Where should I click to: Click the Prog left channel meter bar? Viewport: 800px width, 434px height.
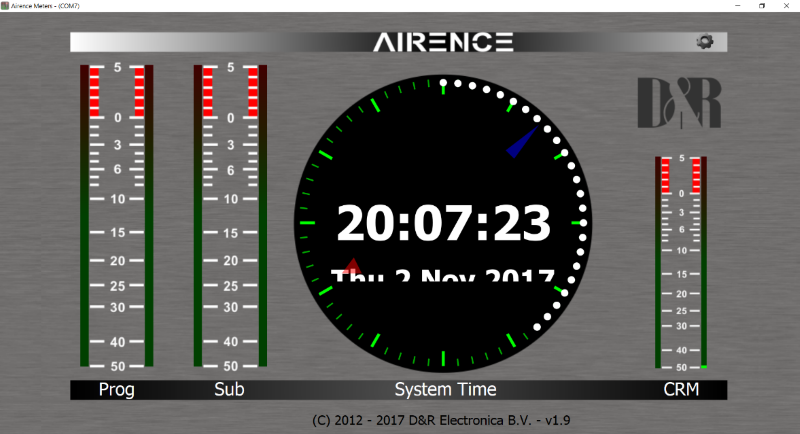(85, 215)
